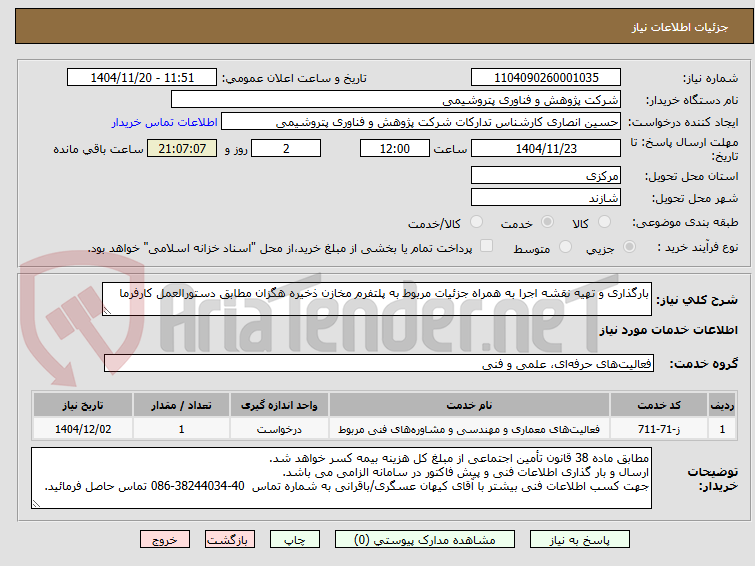
Task: Click the service name cell فعالیت‌های معماری و مهندسی
Action: pyautogui.click(x=469, y=429)
